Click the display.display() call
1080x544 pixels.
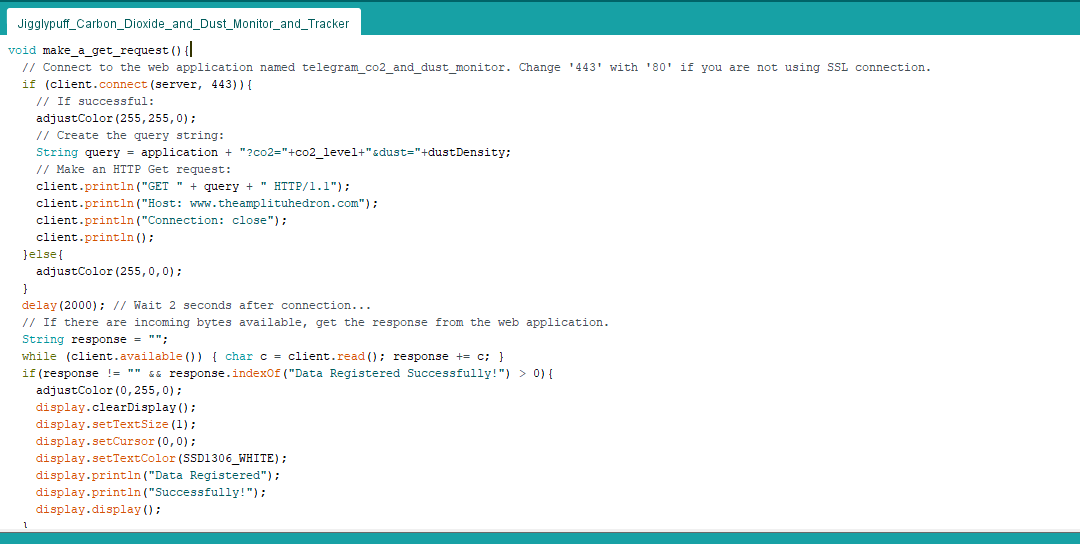(98, 509)
